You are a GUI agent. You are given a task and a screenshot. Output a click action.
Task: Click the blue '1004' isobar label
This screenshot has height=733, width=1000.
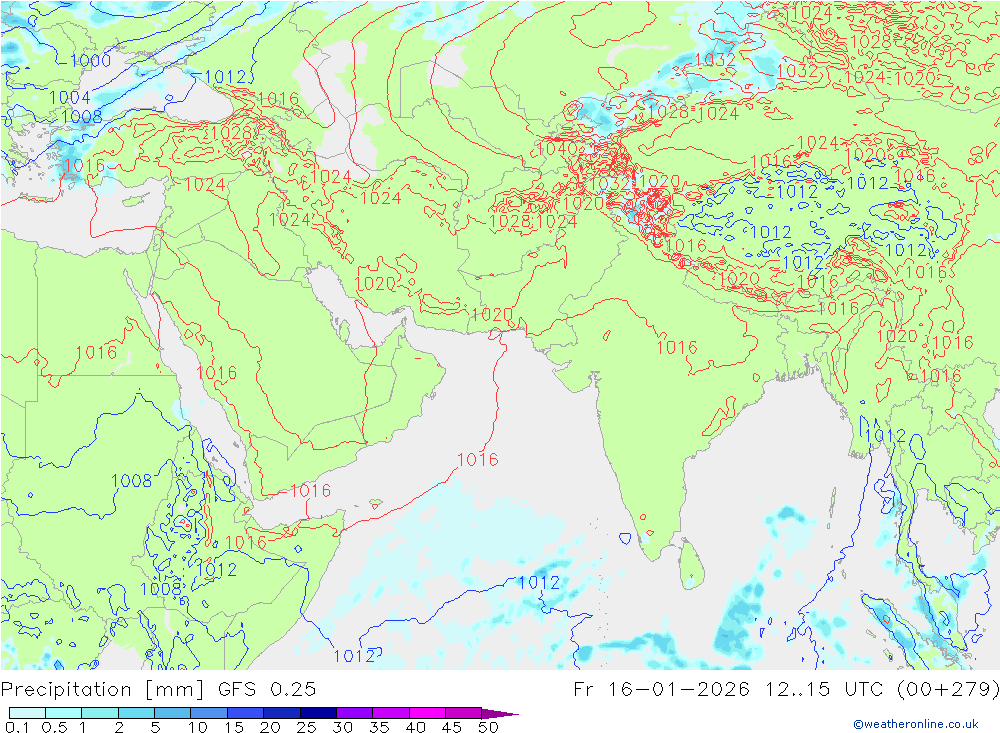(x=70, y=97)
